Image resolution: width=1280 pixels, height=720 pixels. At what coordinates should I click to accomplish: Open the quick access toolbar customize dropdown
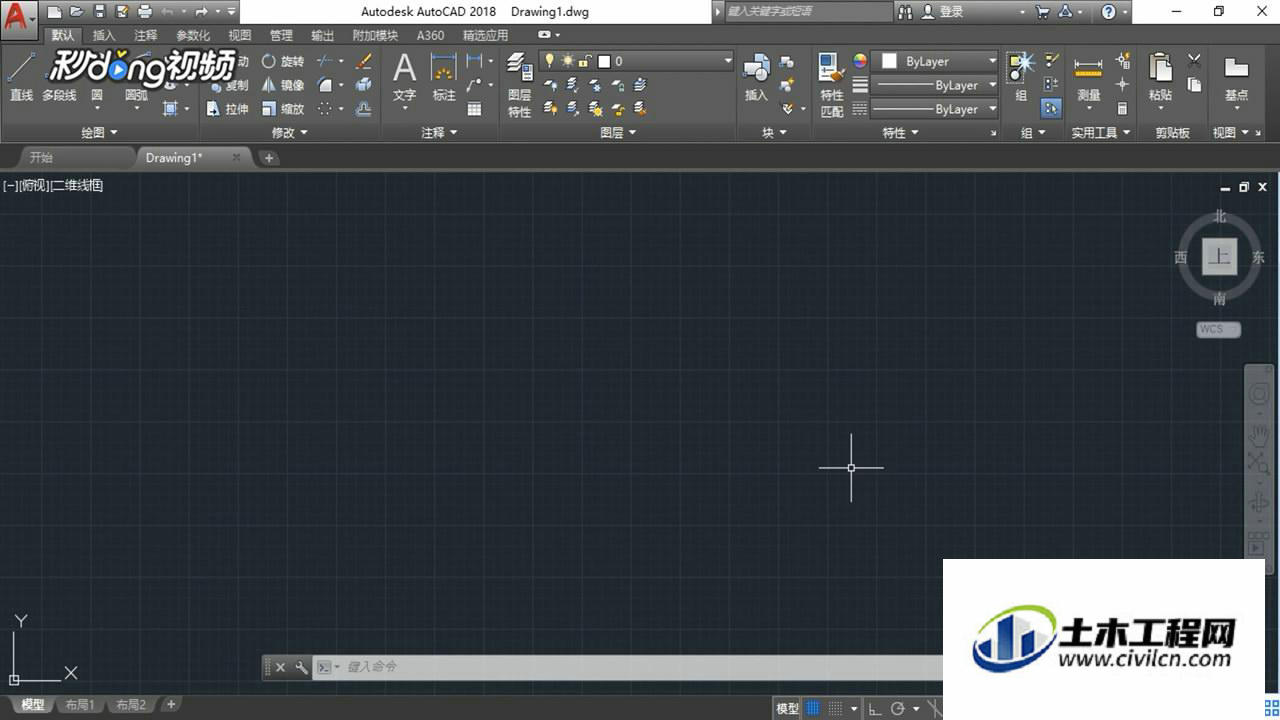click(232, 12)
